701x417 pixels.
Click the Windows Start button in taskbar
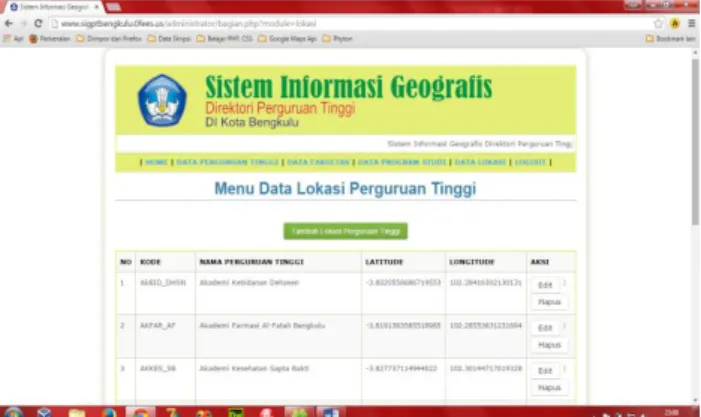click(x=13, y=412)
